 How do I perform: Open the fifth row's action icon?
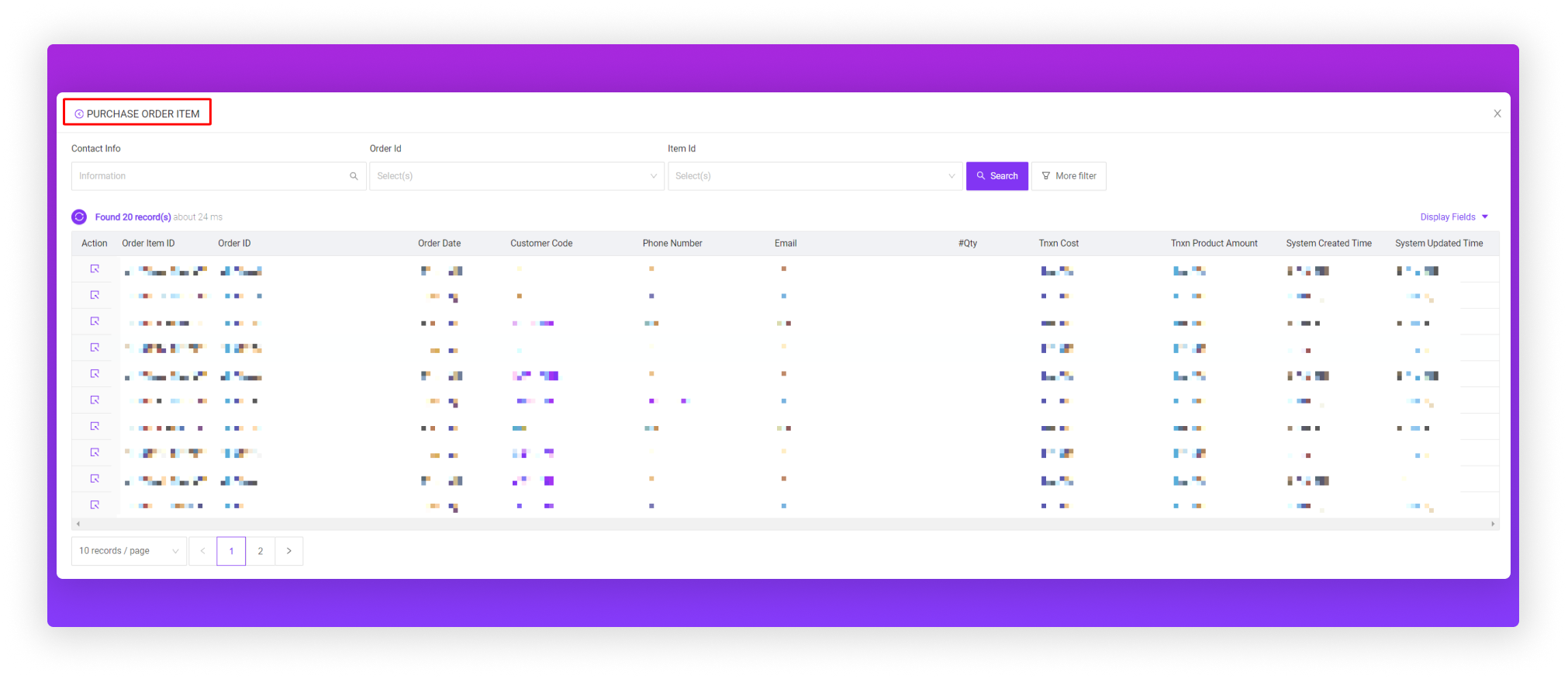tap(95, 374)
